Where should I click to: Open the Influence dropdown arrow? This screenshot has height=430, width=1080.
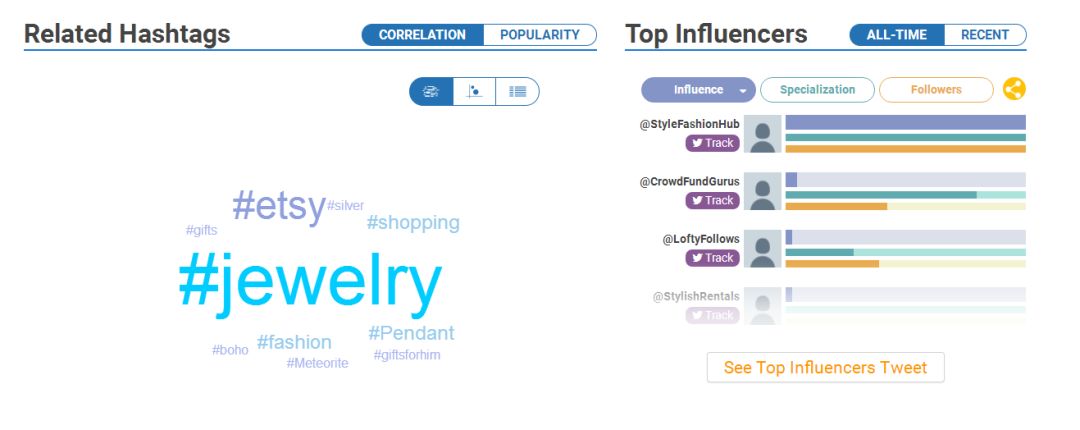pyautogui.click(x=743, y=90)
